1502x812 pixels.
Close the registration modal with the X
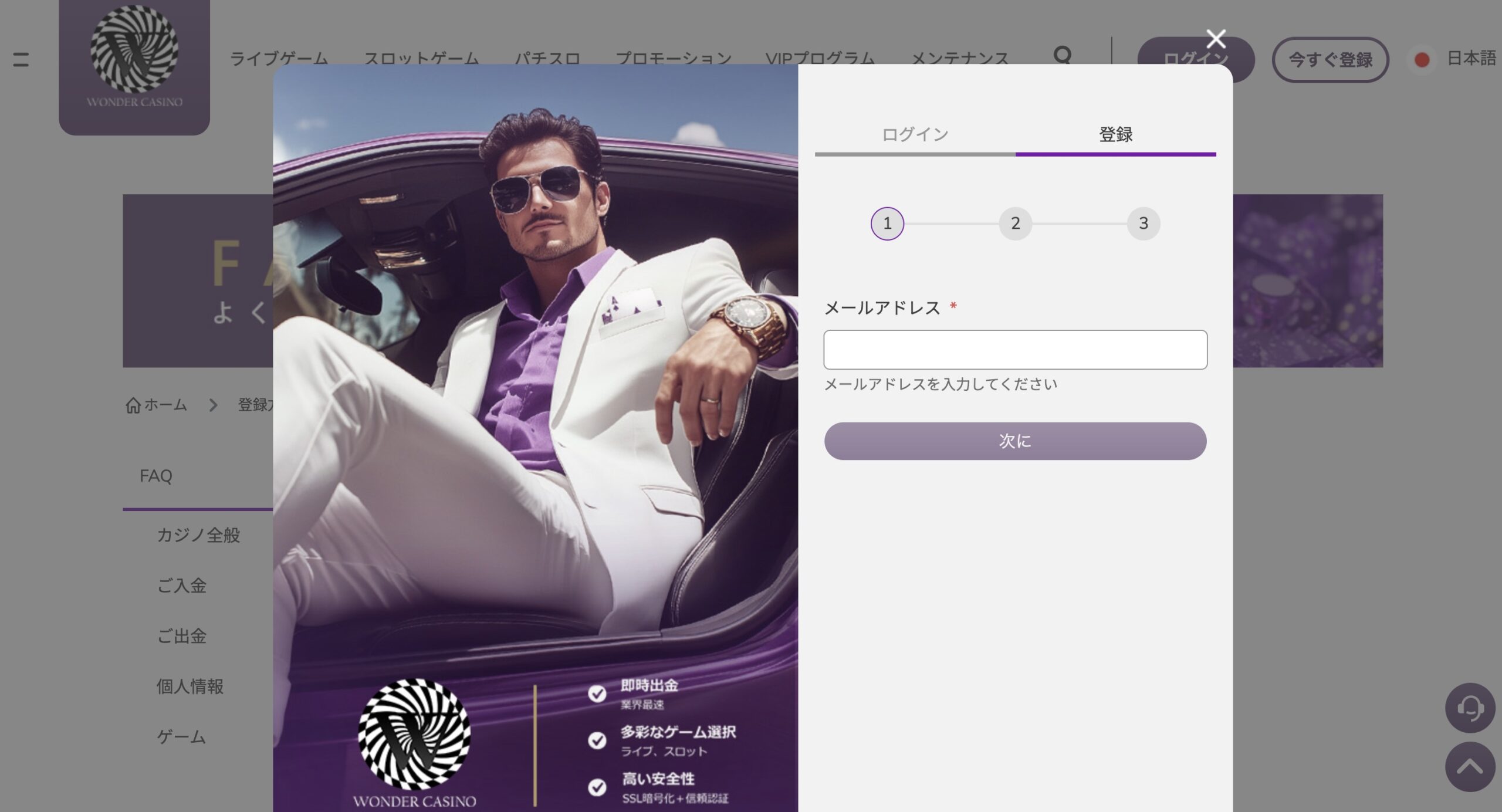[1216, 39]
